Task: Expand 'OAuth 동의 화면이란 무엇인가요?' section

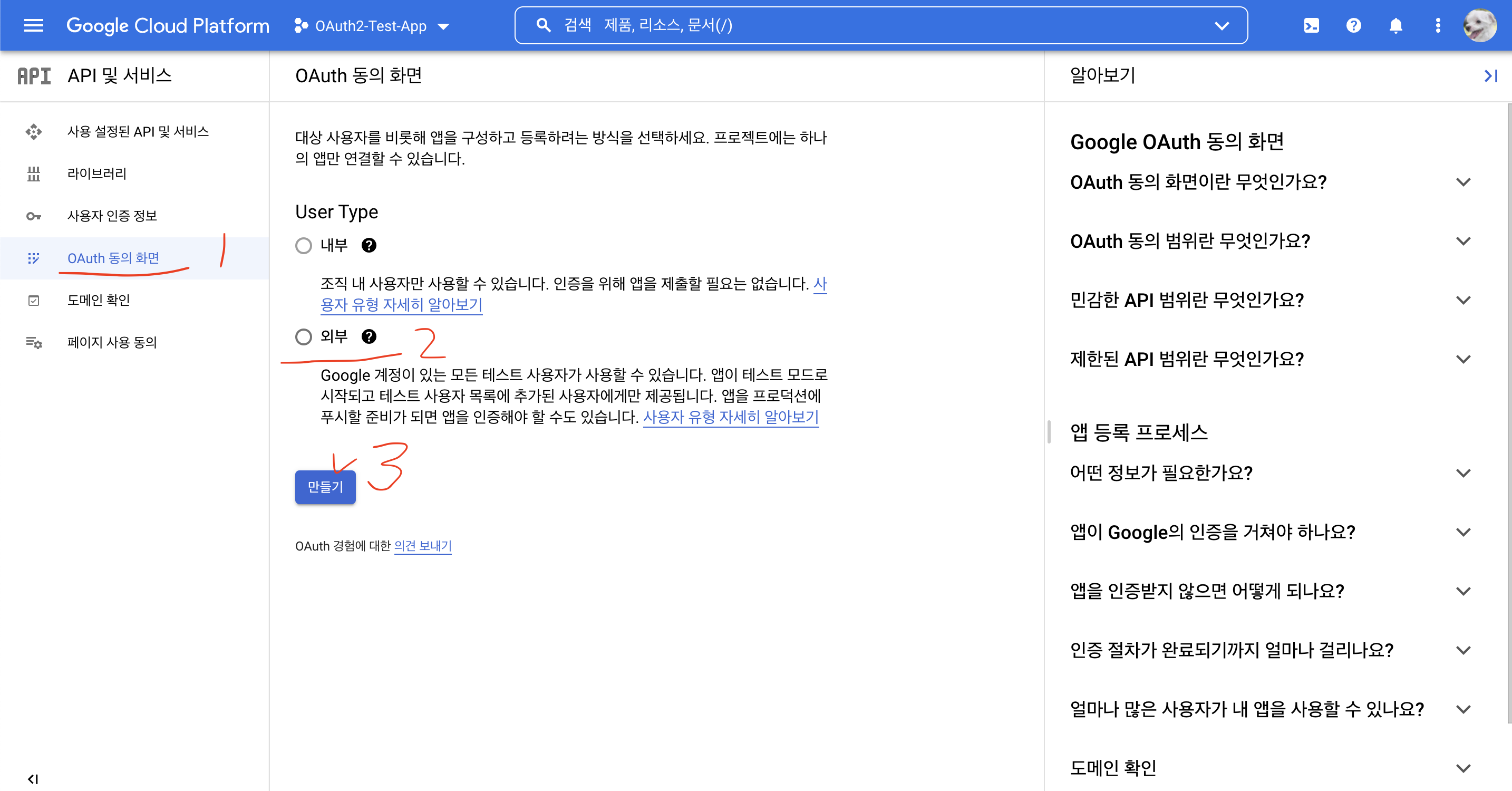Action: [x=1464, y=182]
